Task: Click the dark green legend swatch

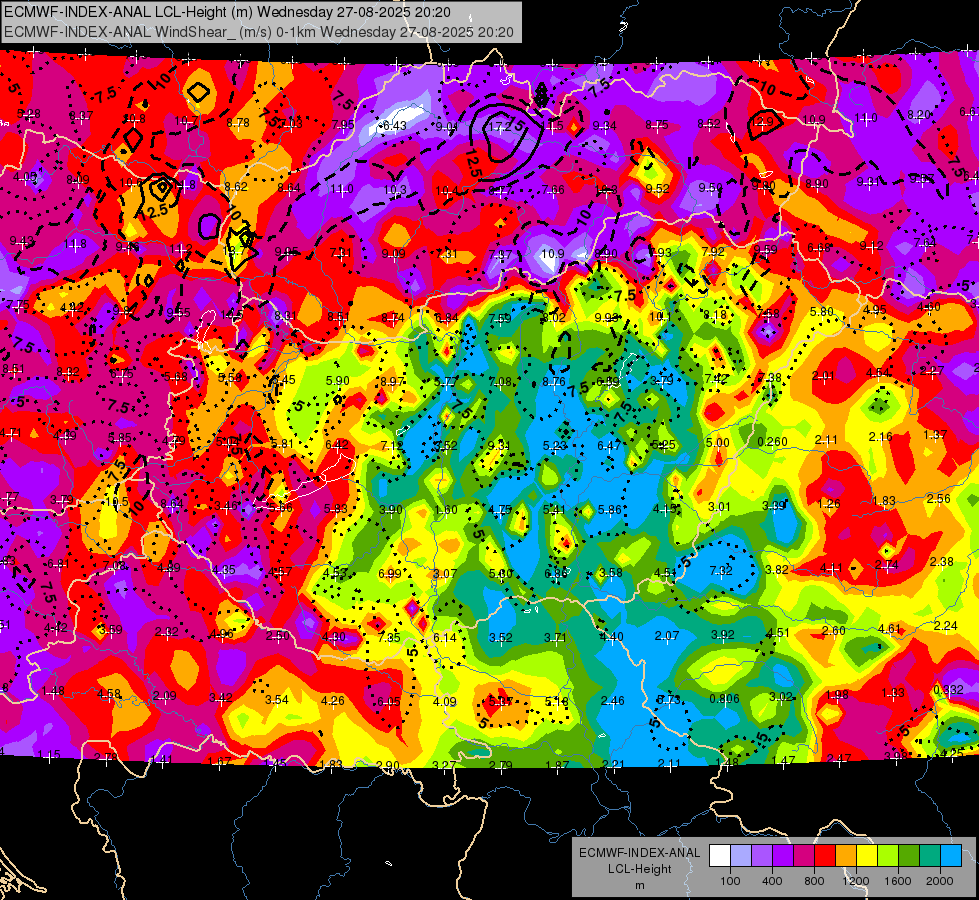Action: 909,856
